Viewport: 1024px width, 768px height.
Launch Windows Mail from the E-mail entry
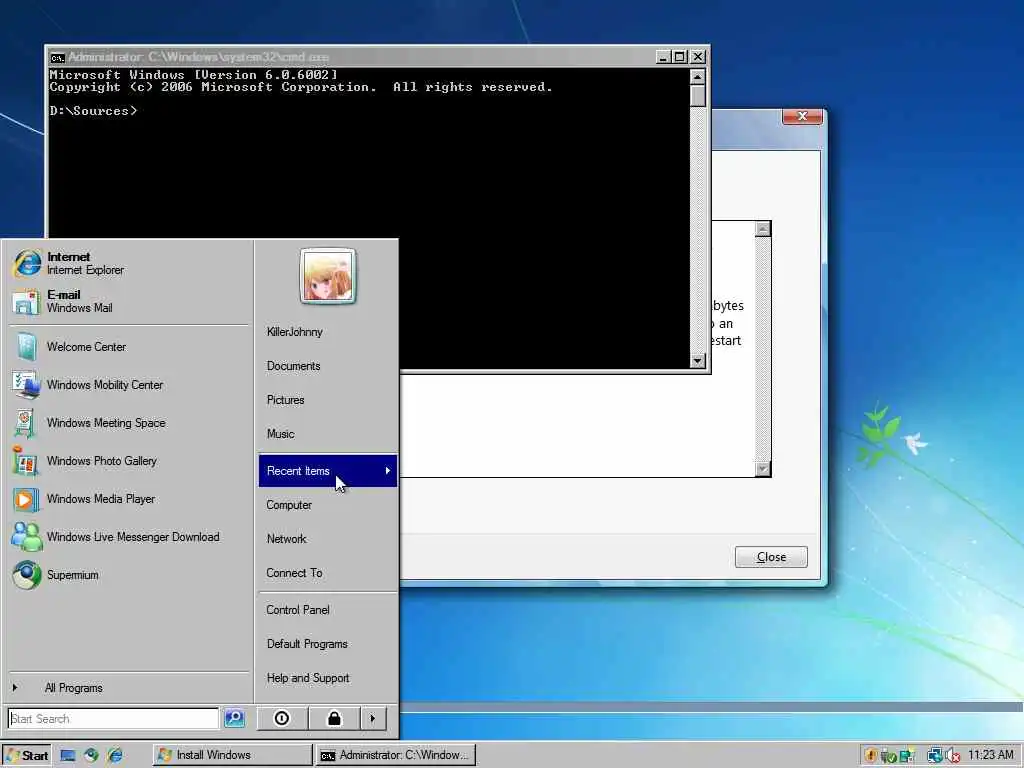pos(129,301)
